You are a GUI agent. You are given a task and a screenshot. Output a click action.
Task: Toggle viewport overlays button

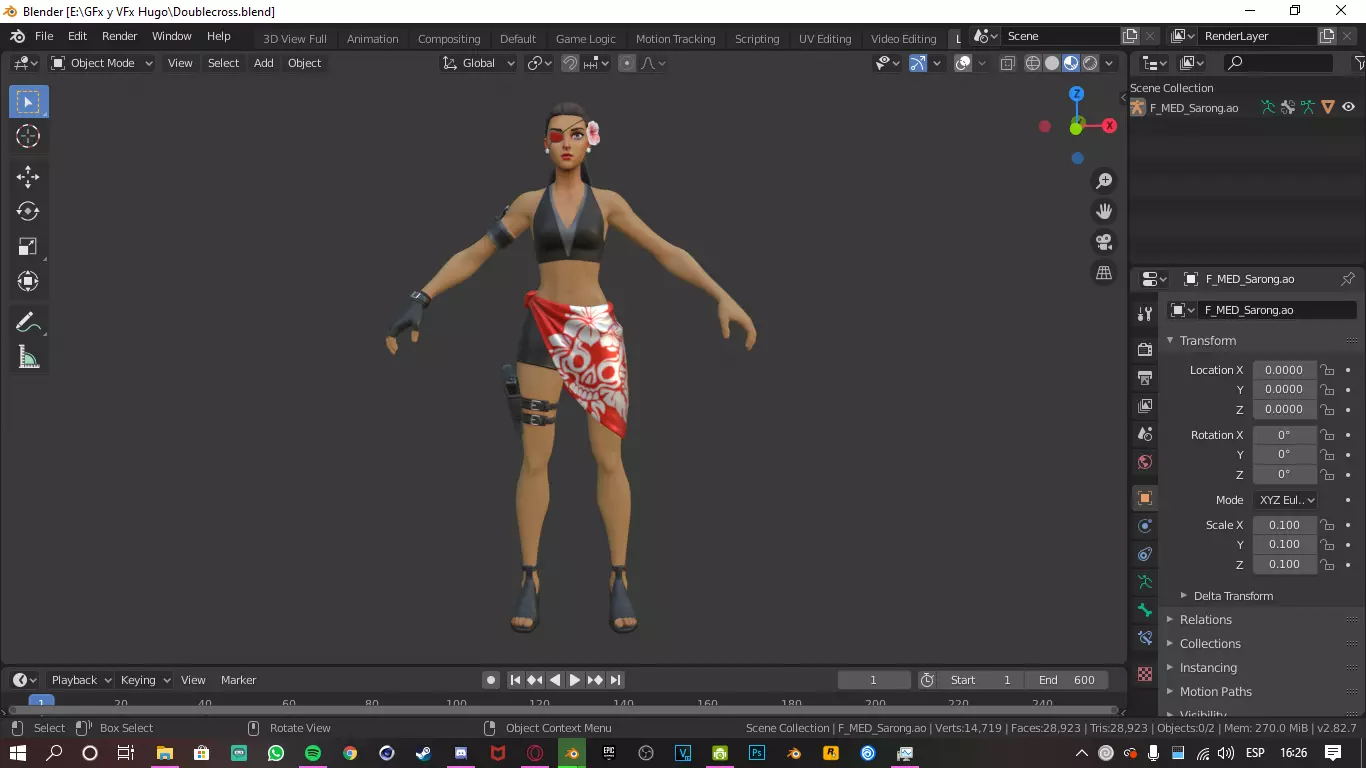963,63
